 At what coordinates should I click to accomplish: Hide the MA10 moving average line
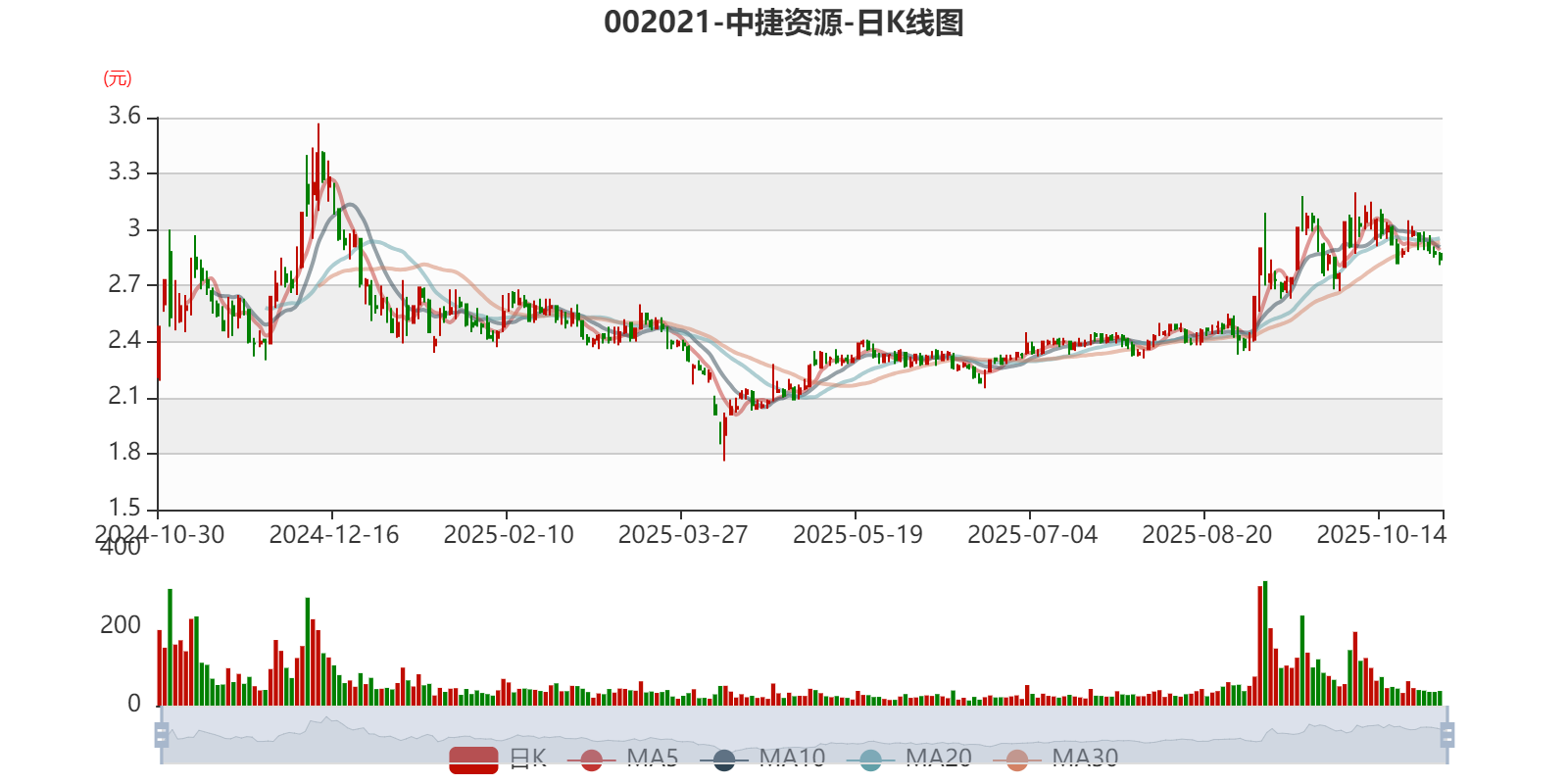click(762, 759)
